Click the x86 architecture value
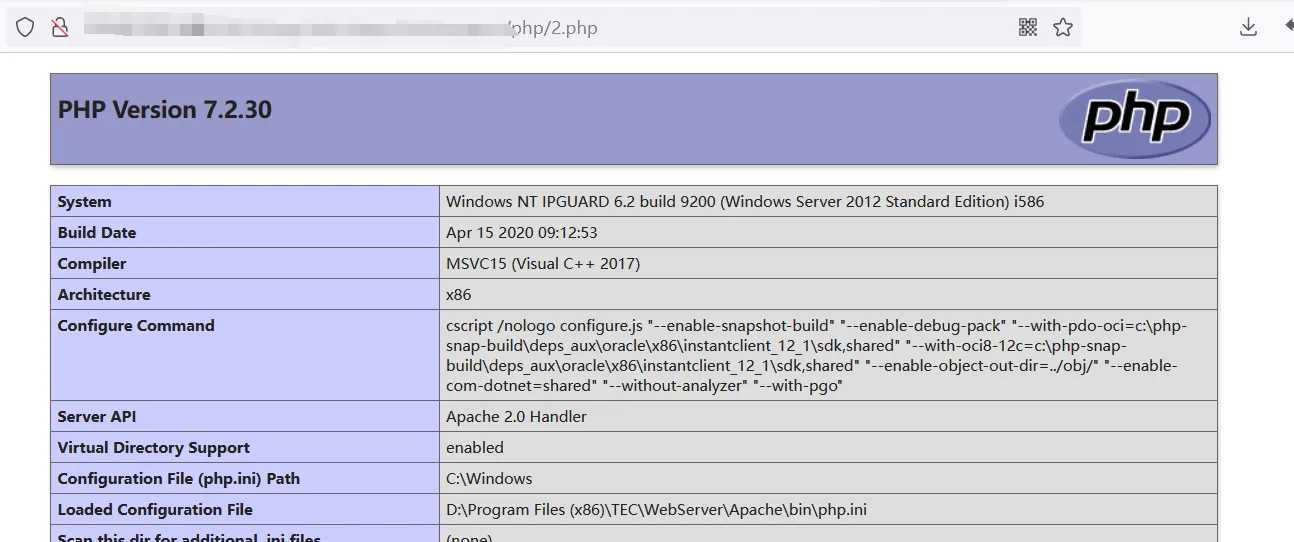 pos(459,294)
